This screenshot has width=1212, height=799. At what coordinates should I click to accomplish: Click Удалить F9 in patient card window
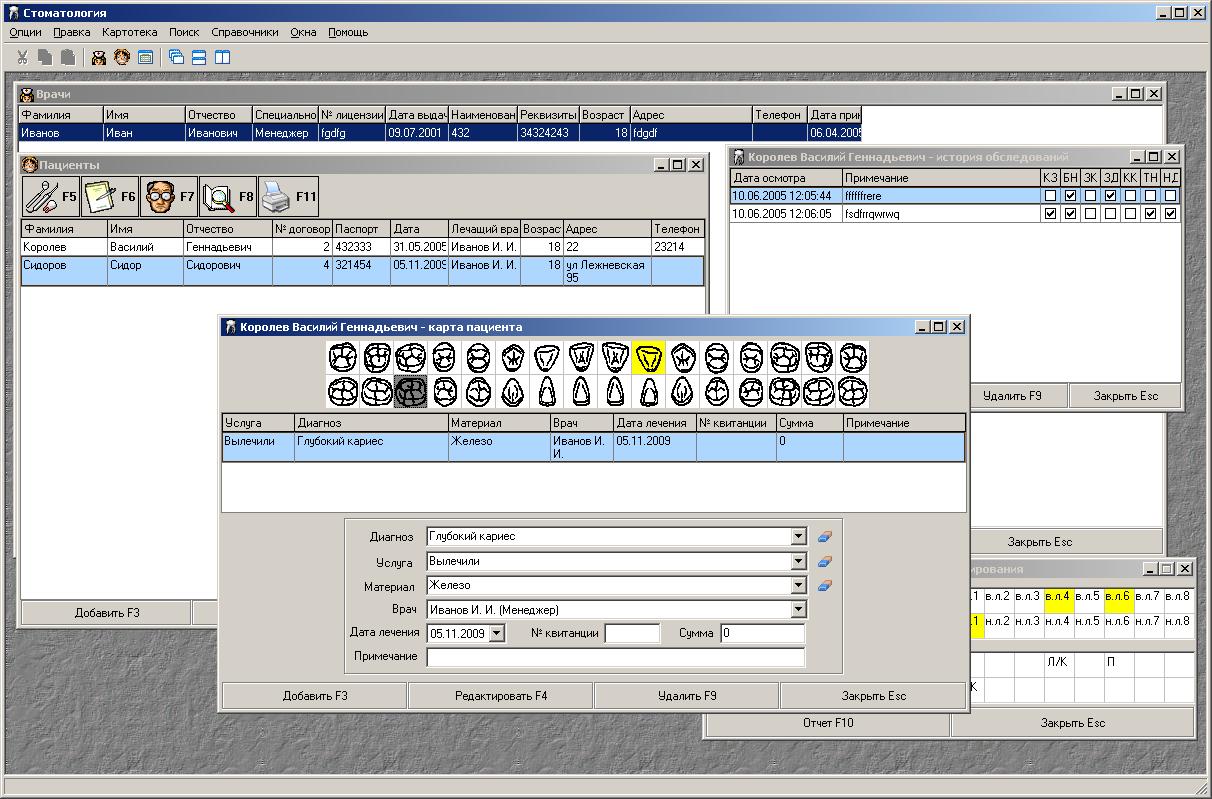(687, 696)
